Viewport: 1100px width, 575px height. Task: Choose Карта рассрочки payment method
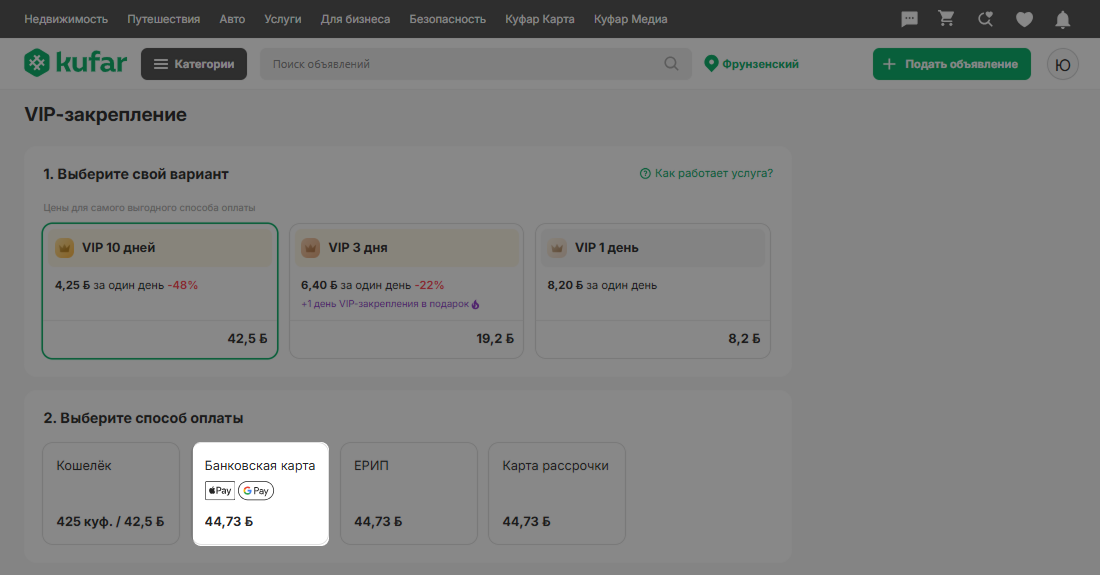pos(557,493)
